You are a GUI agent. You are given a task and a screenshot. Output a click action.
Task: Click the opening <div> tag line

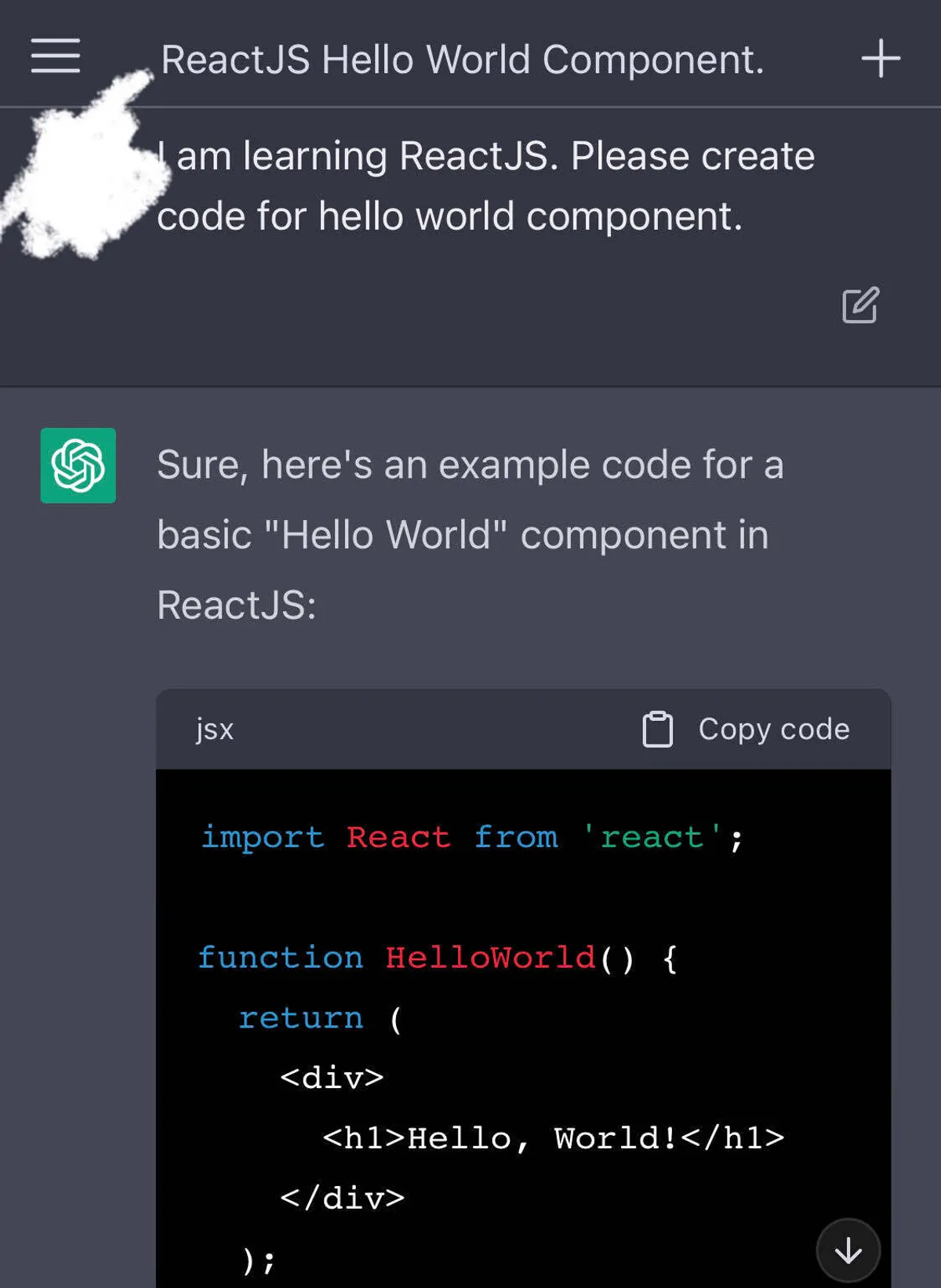tap(332, 1078)
